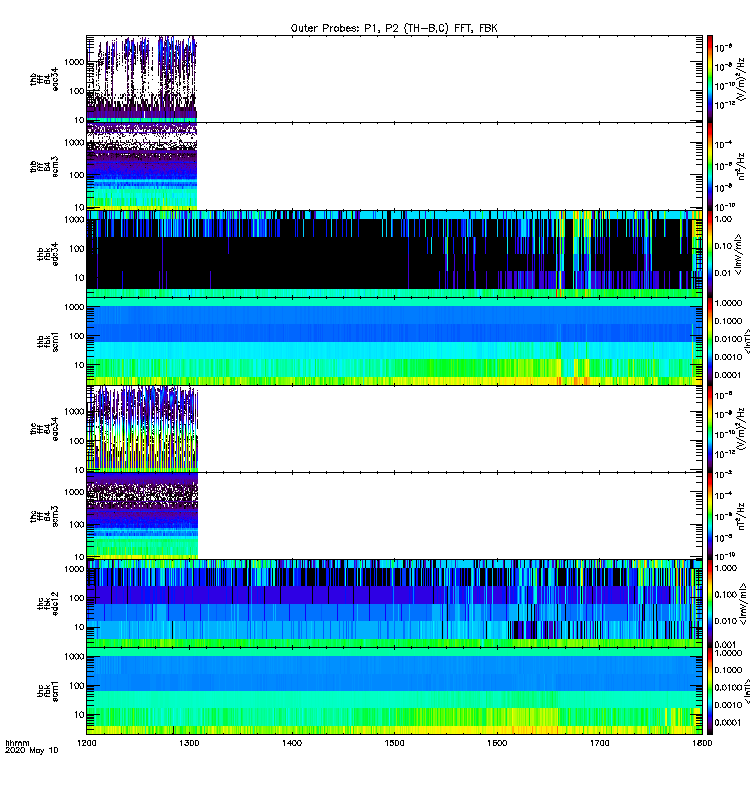The image size is (750, 800).
Task: Click the thb fff 64 scm3 spectrogram panel
Action: pos(394,166)
